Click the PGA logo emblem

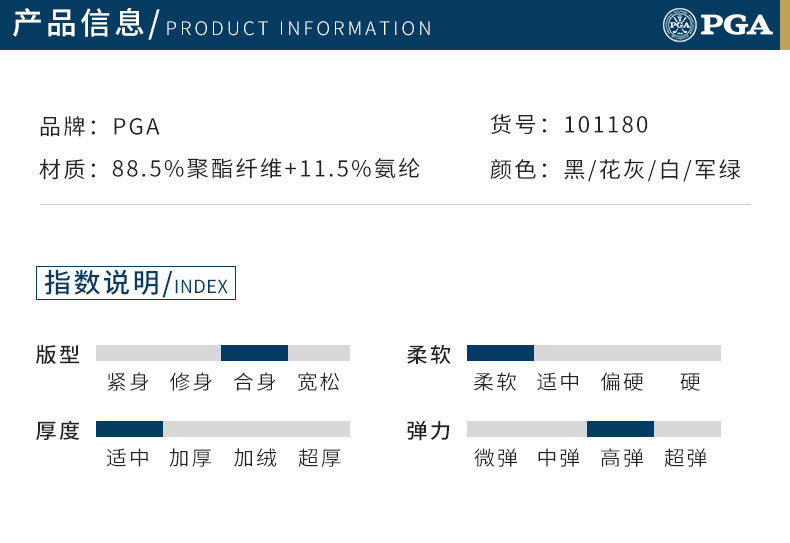click(679, 24)
